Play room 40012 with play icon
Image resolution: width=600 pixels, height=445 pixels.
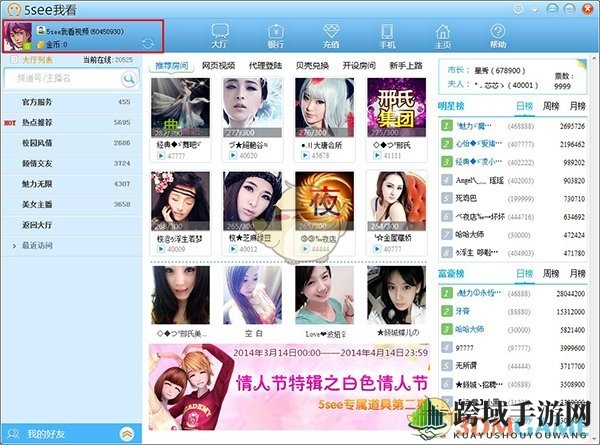tap(233, 249)
